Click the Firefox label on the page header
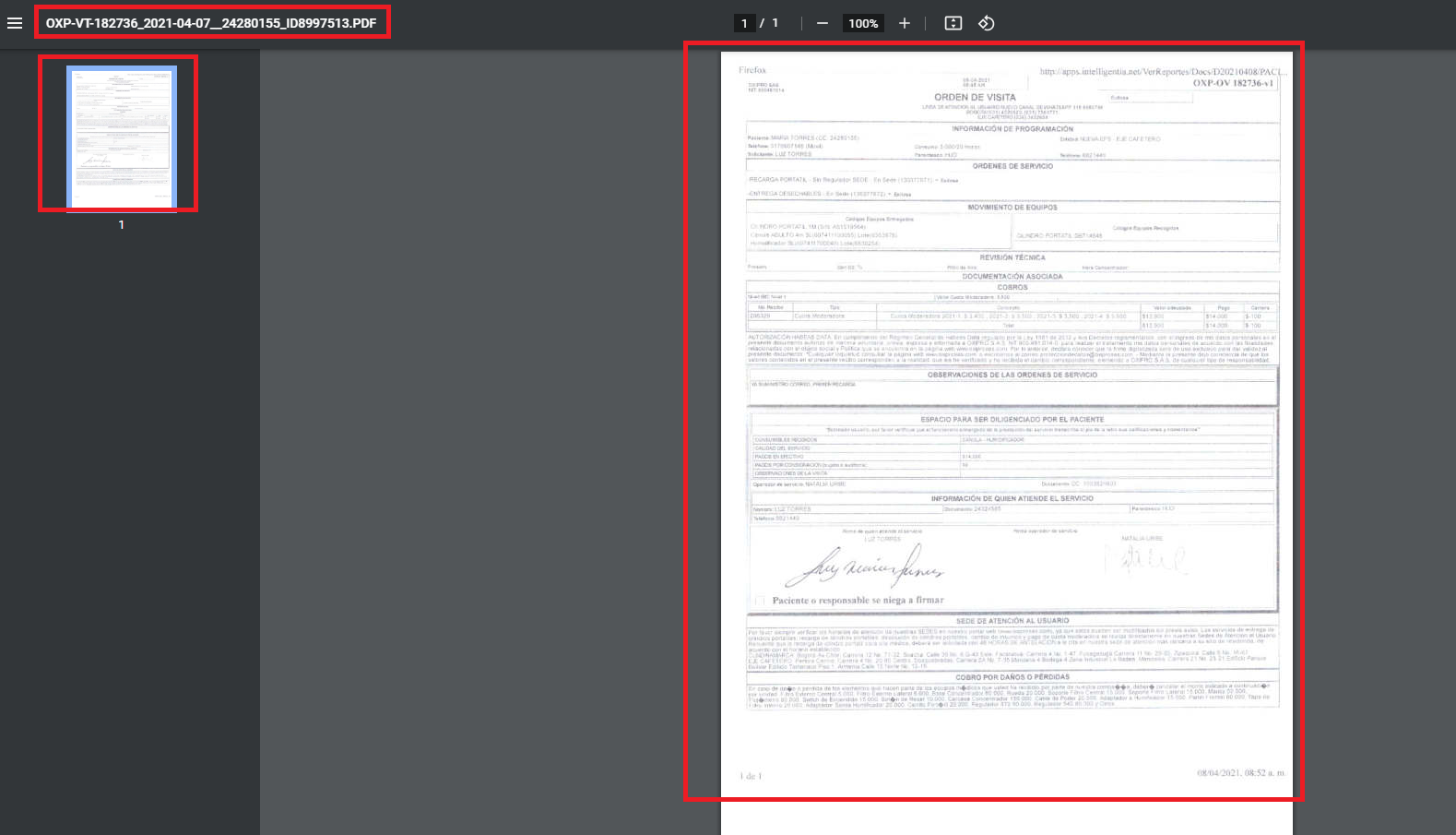The image size is (1456, 835). 752,70
